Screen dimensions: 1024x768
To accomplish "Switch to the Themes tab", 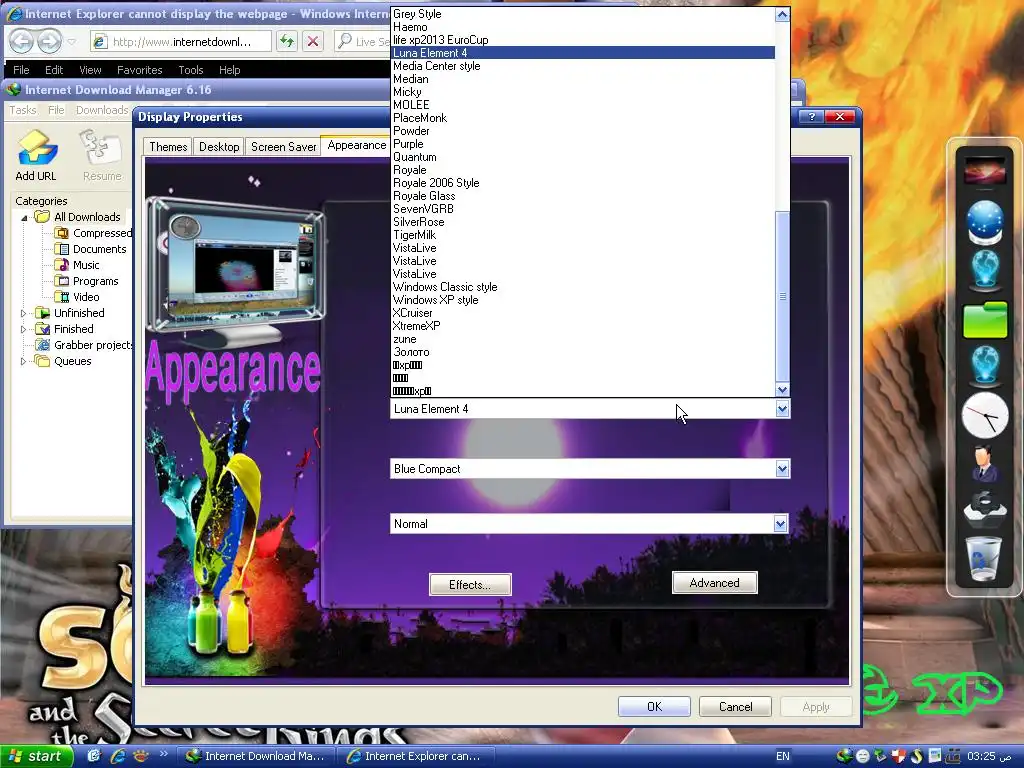I will point(168,147).
